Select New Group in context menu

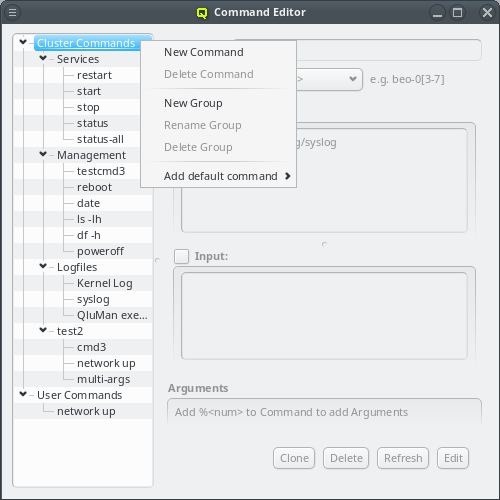220,103
